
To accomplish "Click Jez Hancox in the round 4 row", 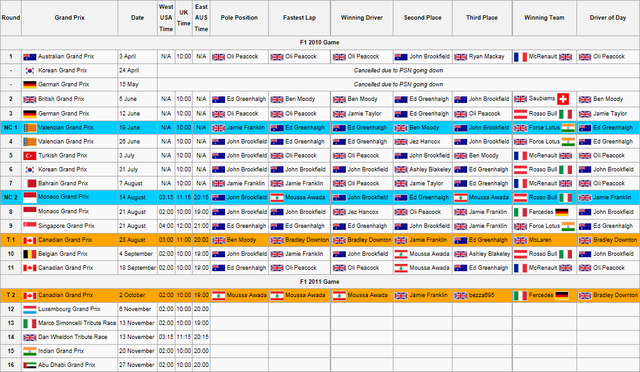I will pos(424,142).
